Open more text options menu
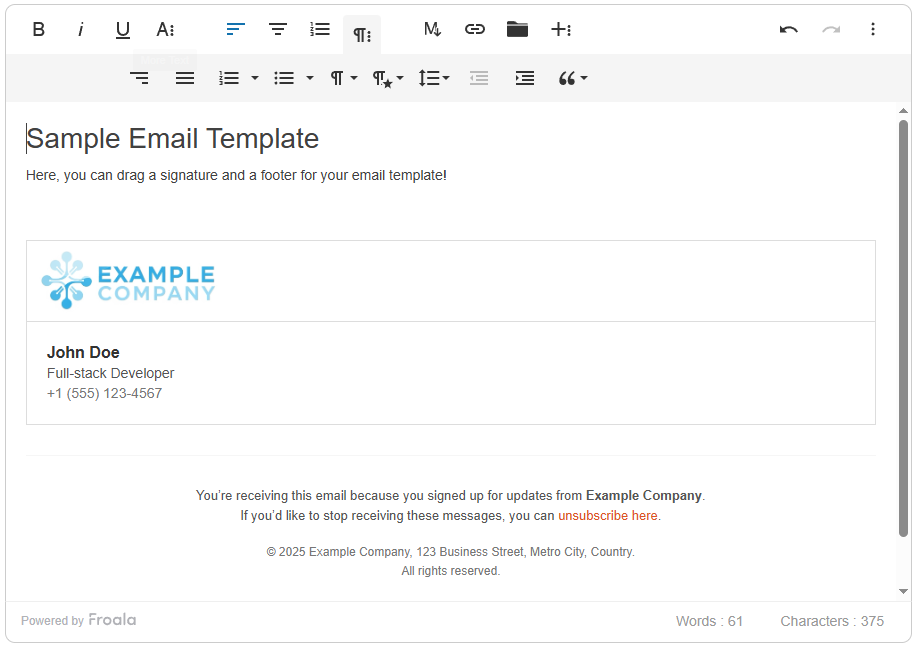Viewport: 920px width, 649px height. point(166,30)
